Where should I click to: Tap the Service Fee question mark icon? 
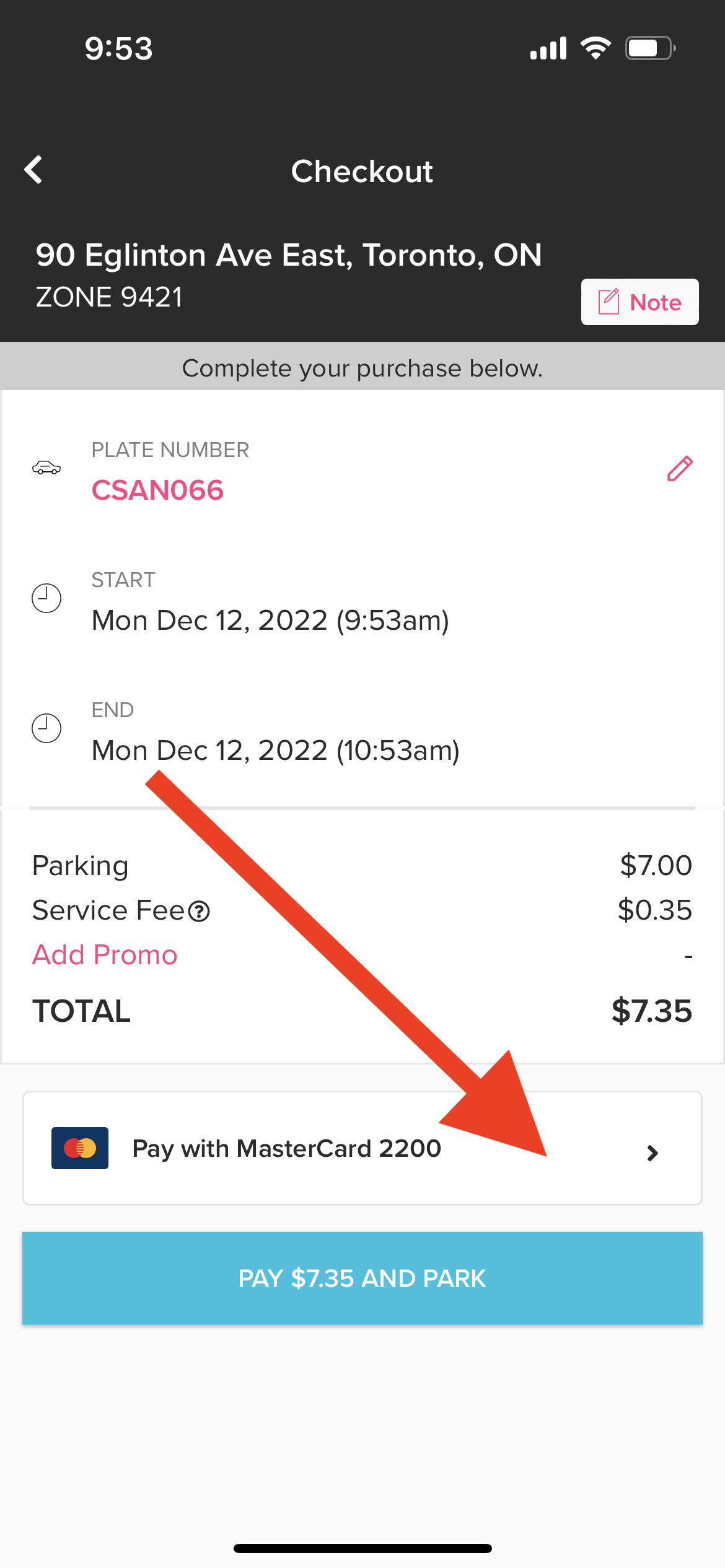point(199,912)
